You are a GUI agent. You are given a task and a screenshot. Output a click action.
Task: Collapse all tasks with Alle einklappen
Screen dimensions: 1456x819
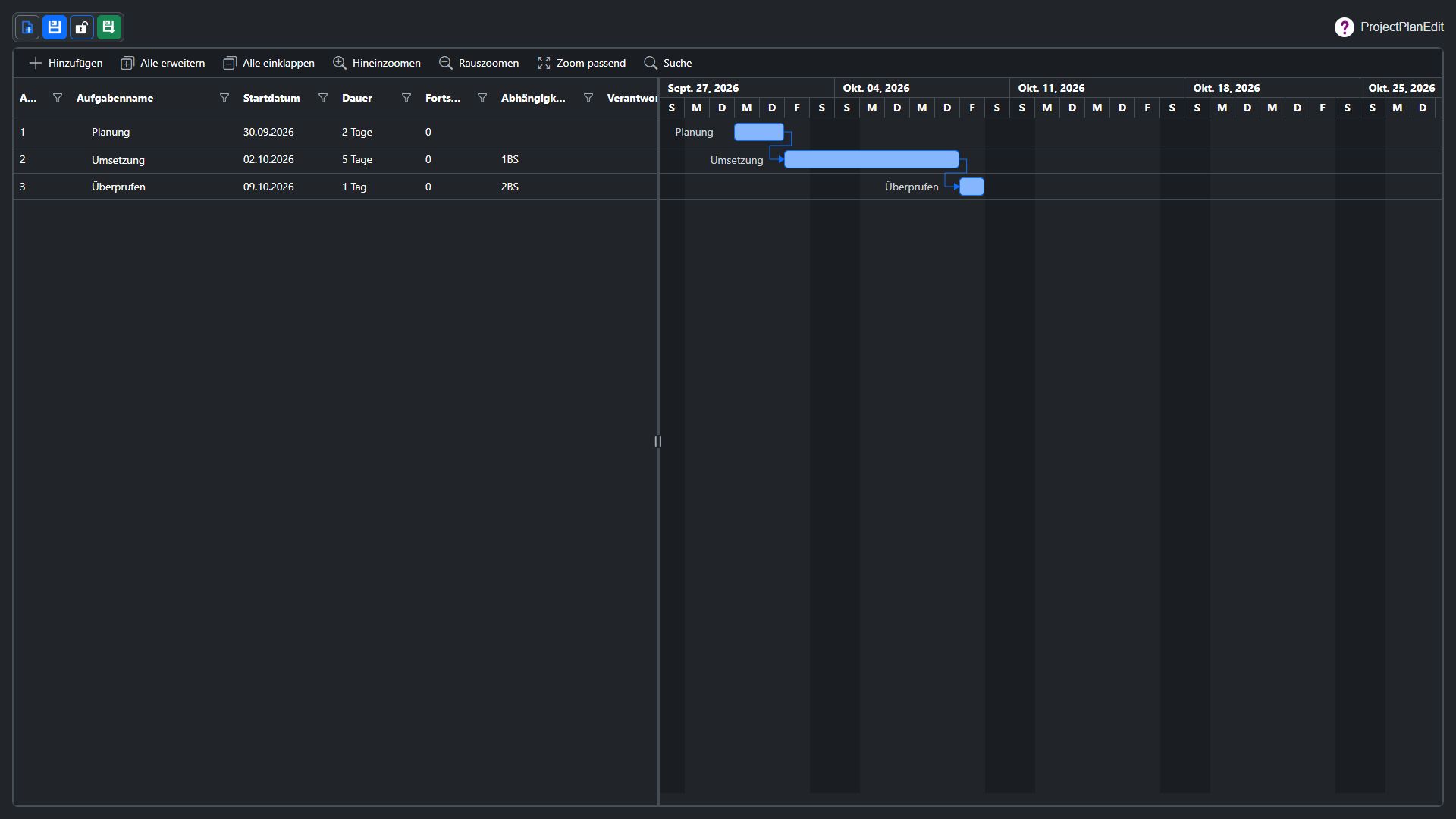click(x=269, y=63)
